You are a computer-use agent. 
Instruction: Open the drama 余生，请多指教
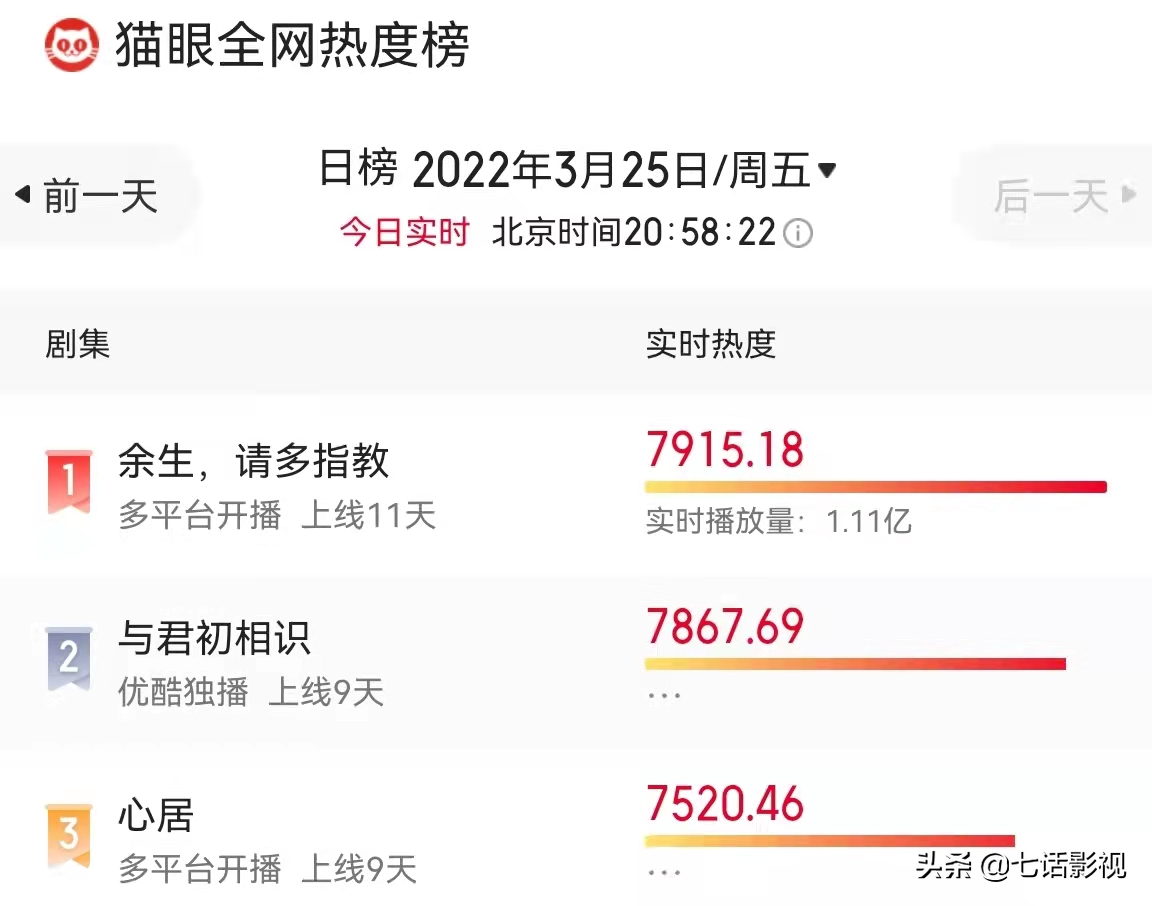(252, 461)
